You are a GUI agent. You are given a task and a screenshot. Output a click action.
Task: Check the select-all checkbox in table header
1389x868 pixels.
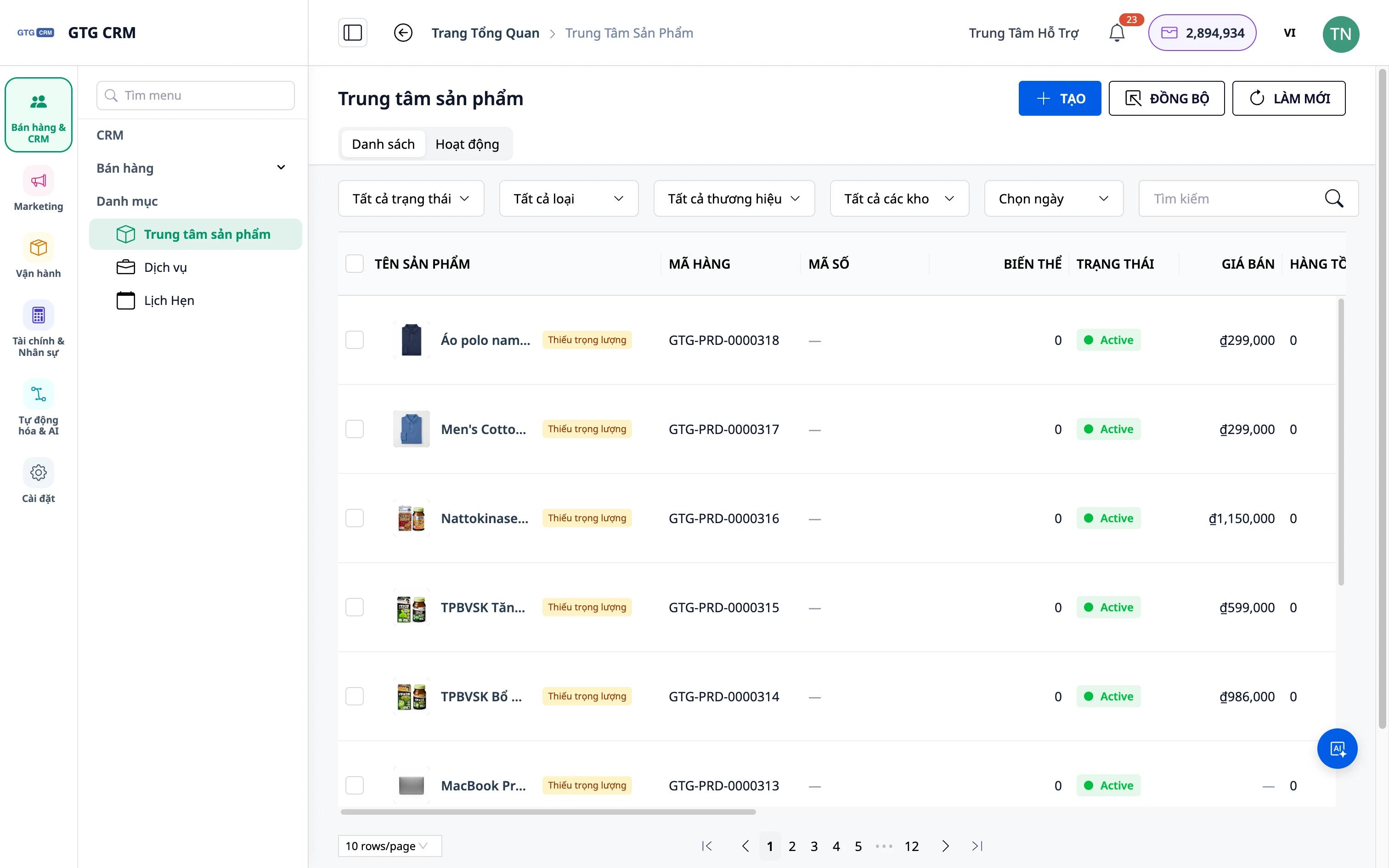click(x=355, y=264)
